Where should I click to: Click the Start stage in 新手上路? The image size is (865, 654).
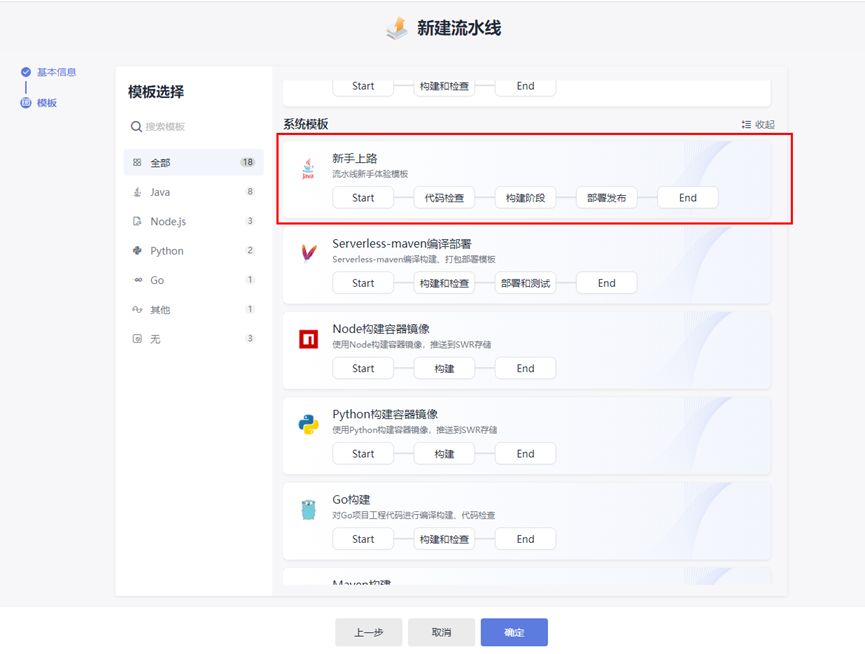[363, 198]
